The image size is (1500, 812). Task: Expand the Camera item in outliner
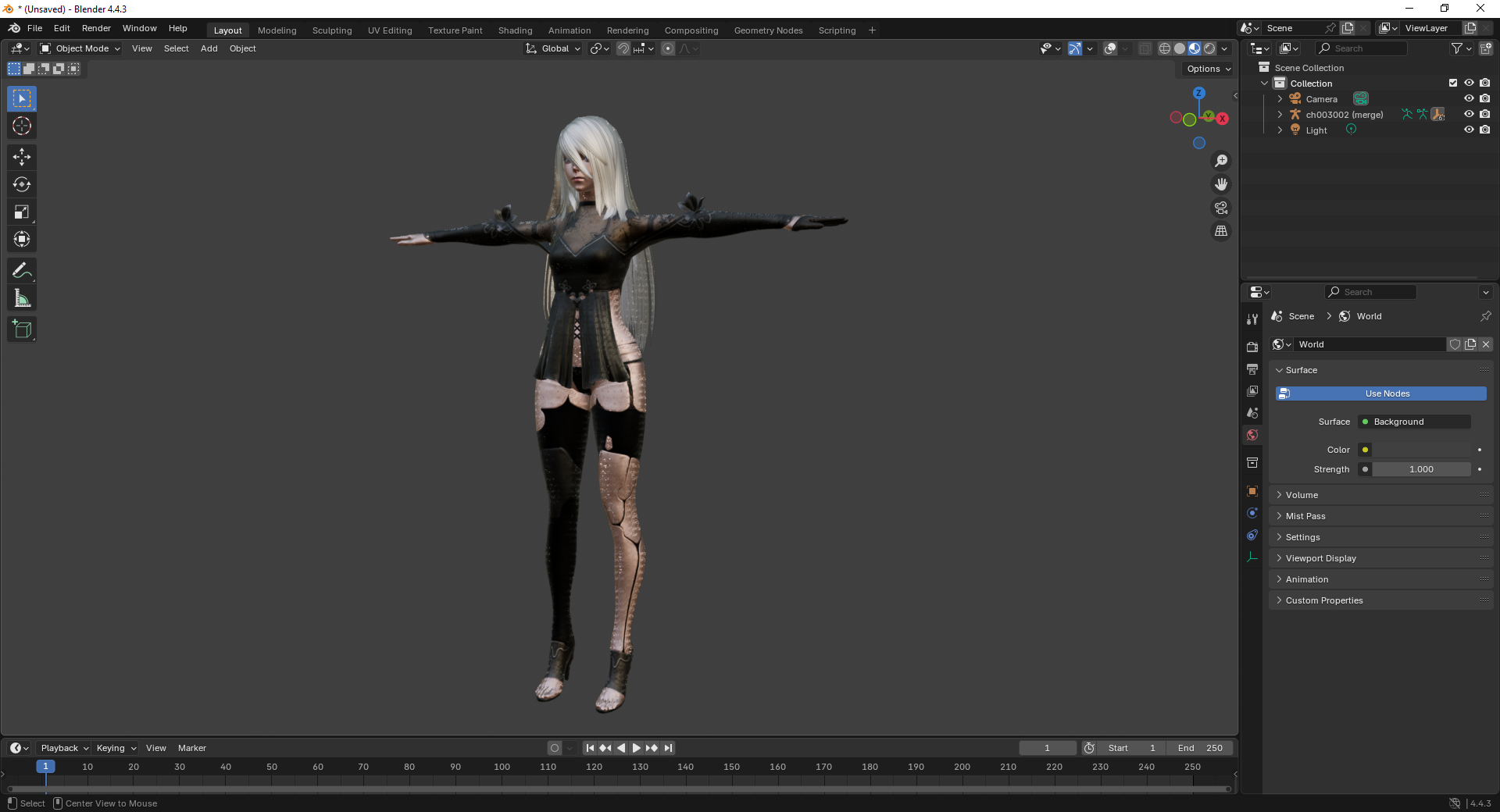1280,99
